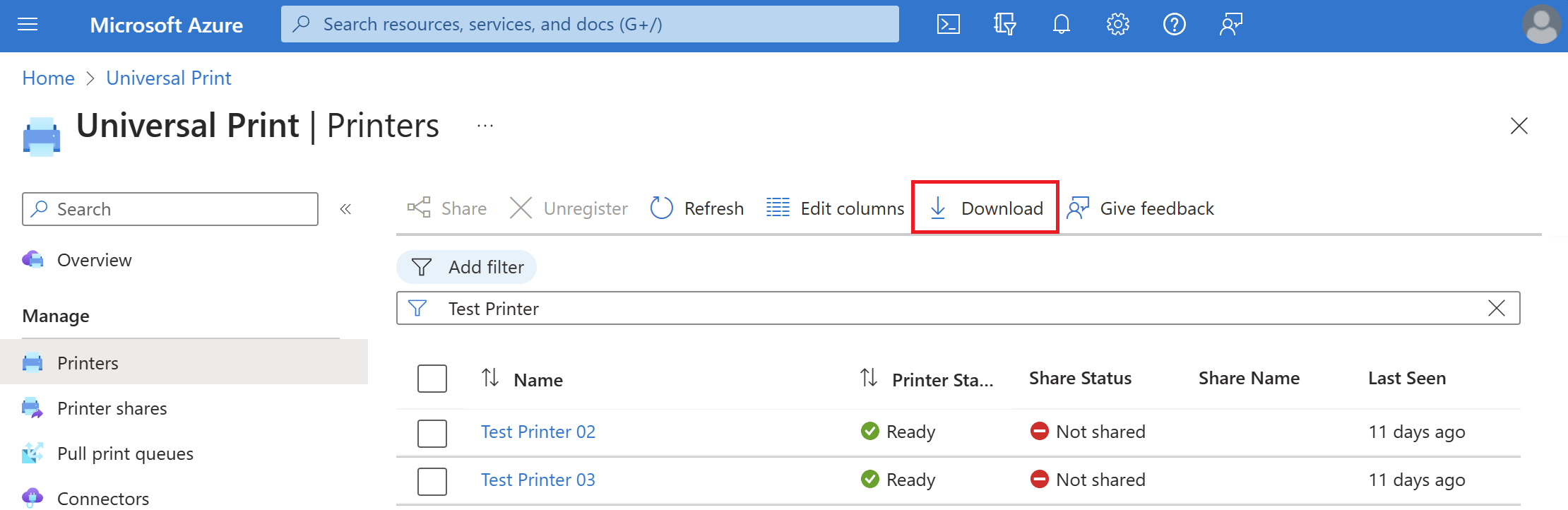Screen dimensions: 1568x510
Task: Open Test Printer 02 link
Action: [538, 432]
